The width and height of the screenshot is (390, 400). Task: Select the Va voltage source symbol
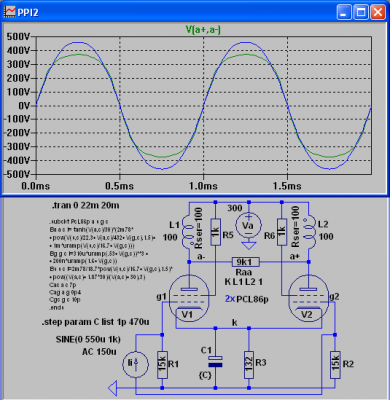click(248, 226)
